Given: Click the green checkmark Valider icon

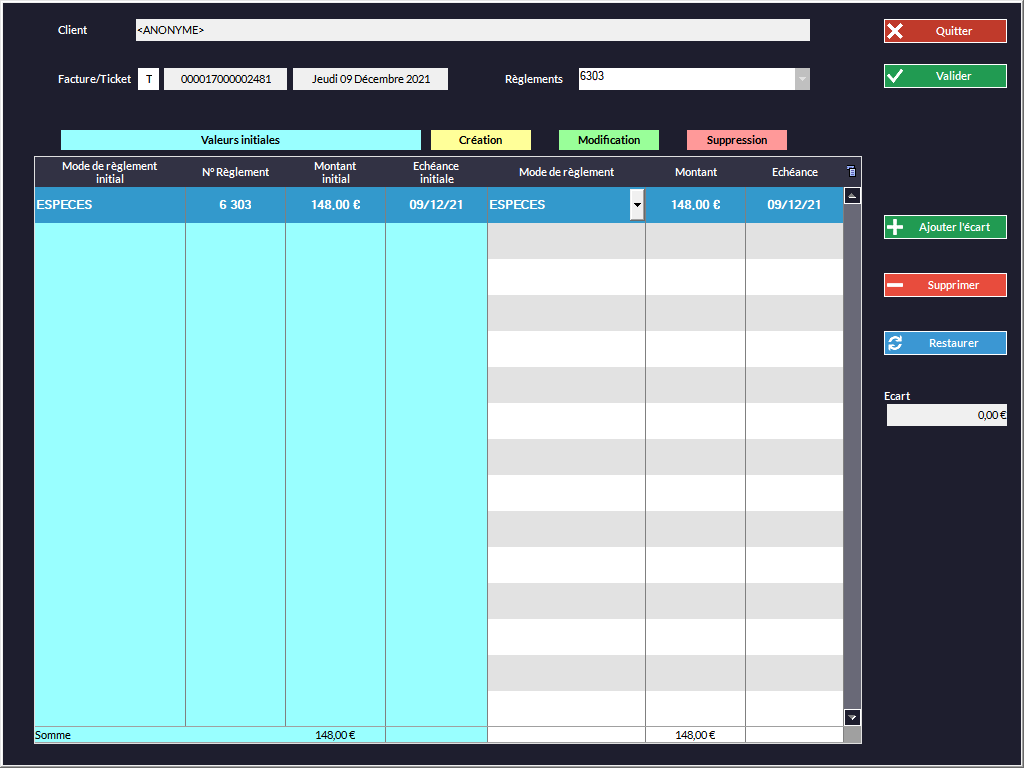Looking at the screenshot, I should (x=895, y=76).
